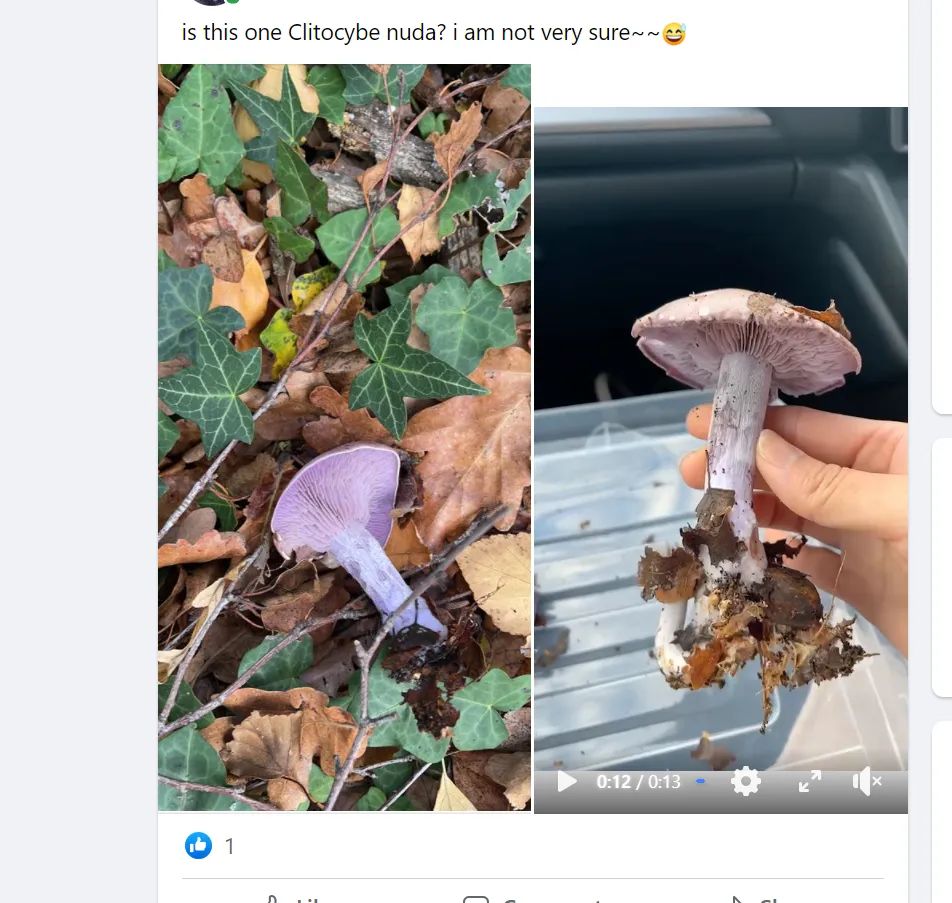
Task: Open the poster's profile picture
Action: (210, 2)
